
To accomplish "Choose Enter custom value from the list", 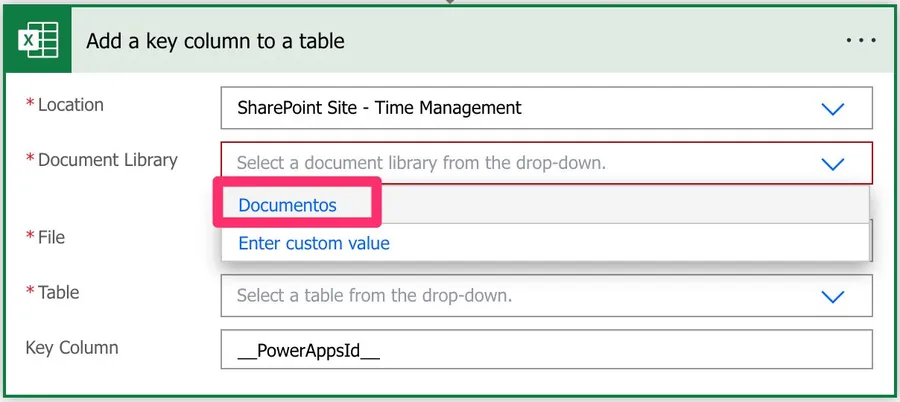I will tap(314, 243).
